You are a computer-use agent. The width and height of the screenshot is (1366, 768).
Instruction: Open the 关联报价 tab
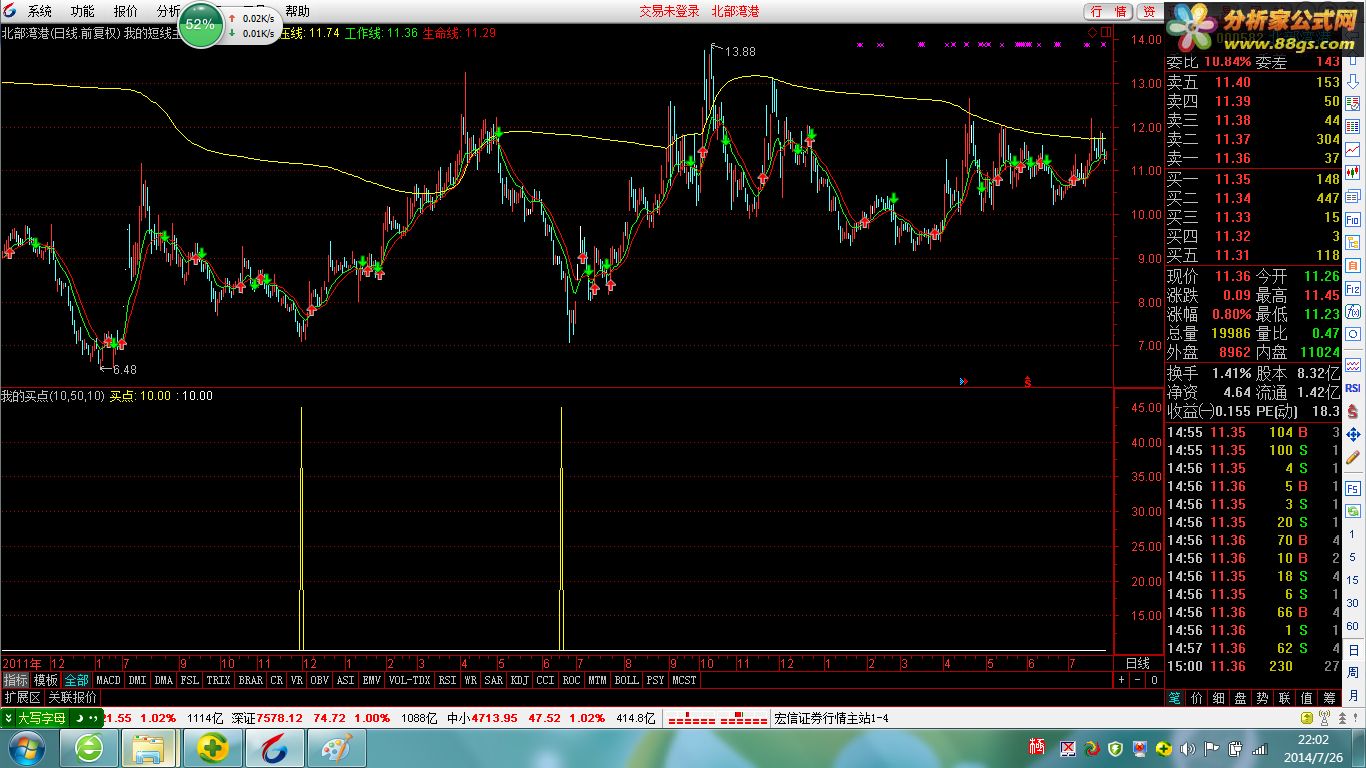(x=72, y=697)
